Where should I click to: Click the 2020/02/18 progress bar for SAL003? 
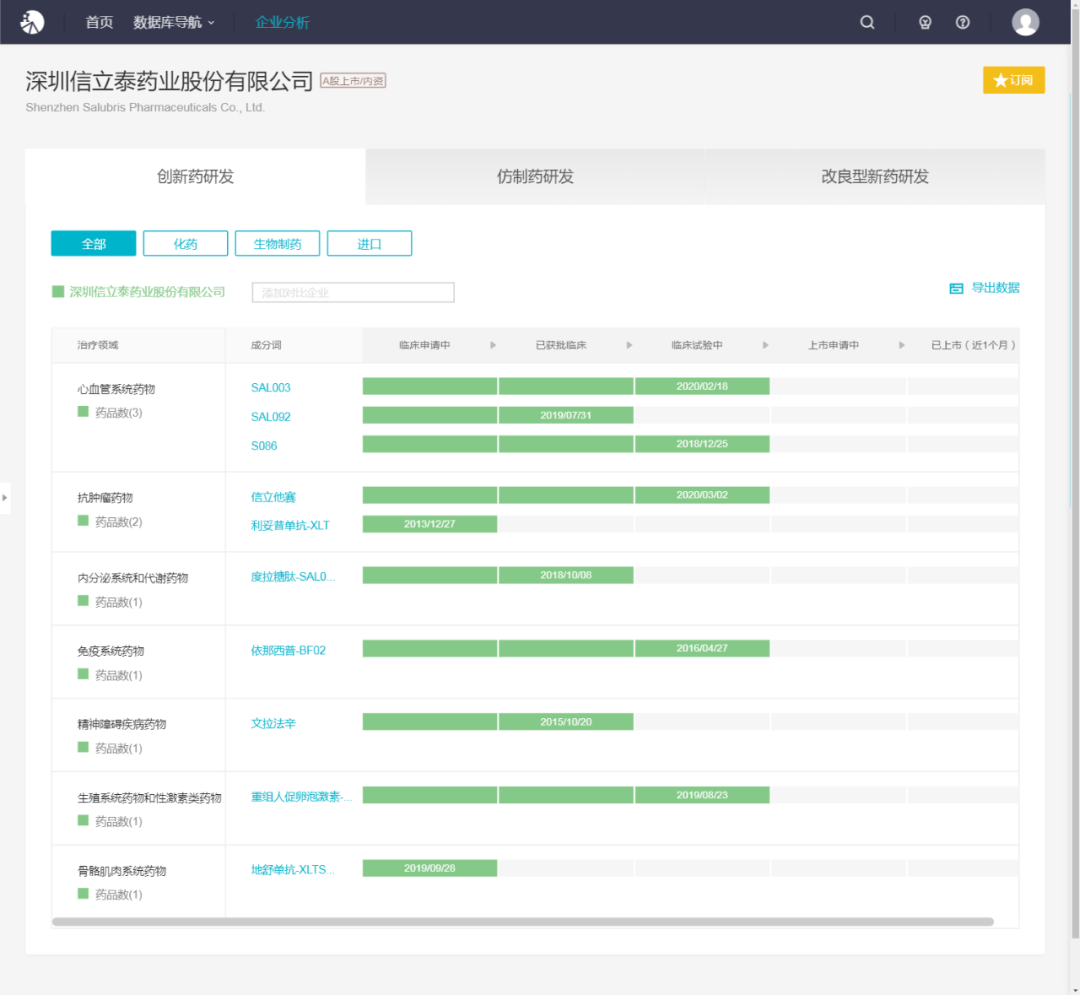point(702,386)
